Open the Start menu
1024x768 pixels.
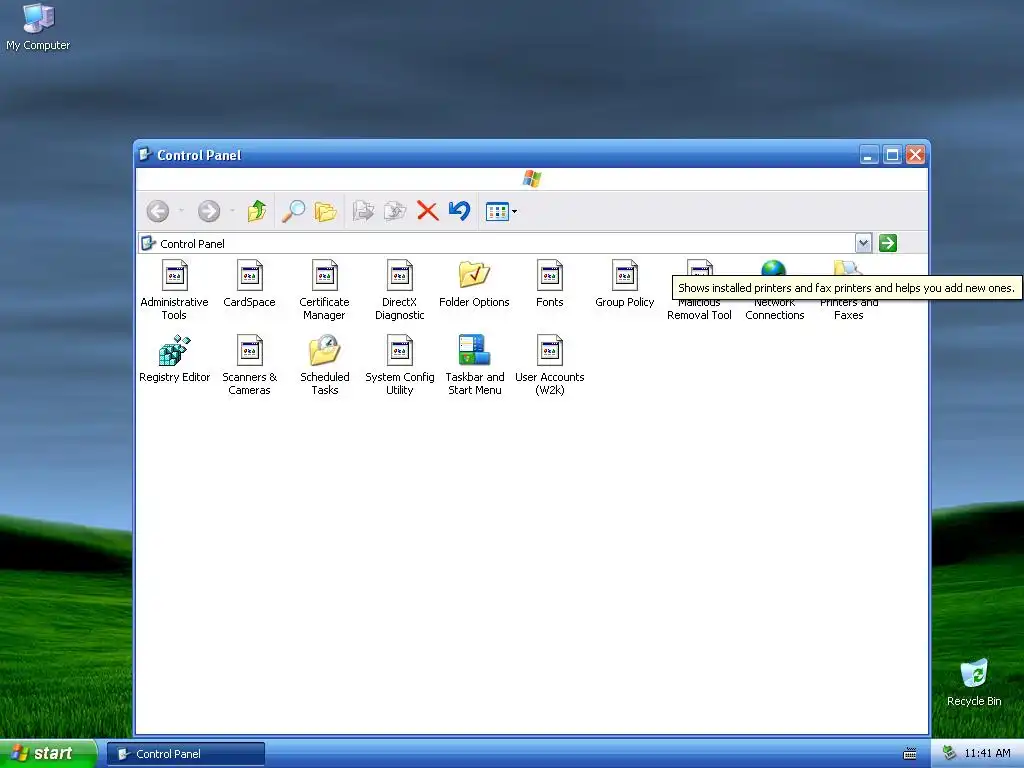(48, 754)
